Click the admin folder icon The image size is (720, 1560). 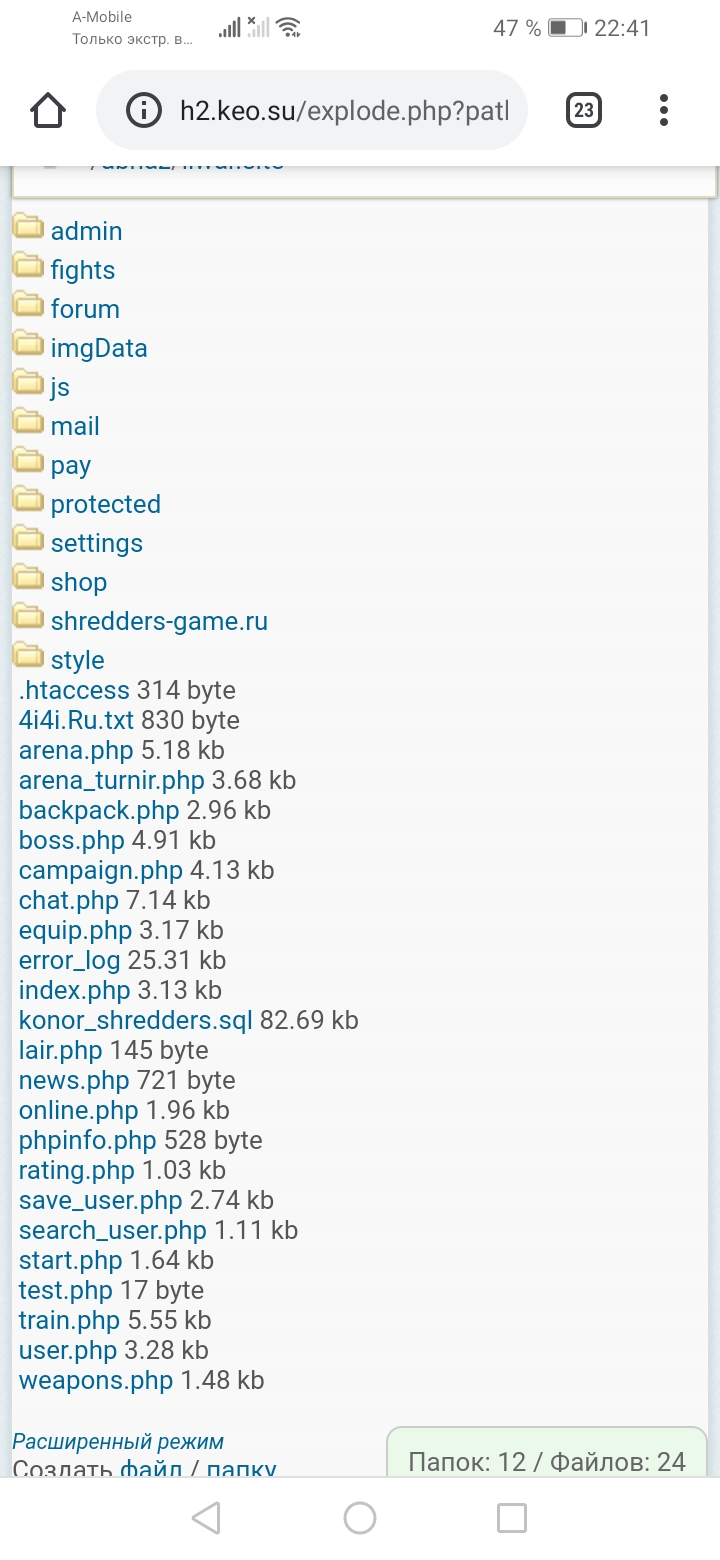pyautogui.click(x=28, y=229)
